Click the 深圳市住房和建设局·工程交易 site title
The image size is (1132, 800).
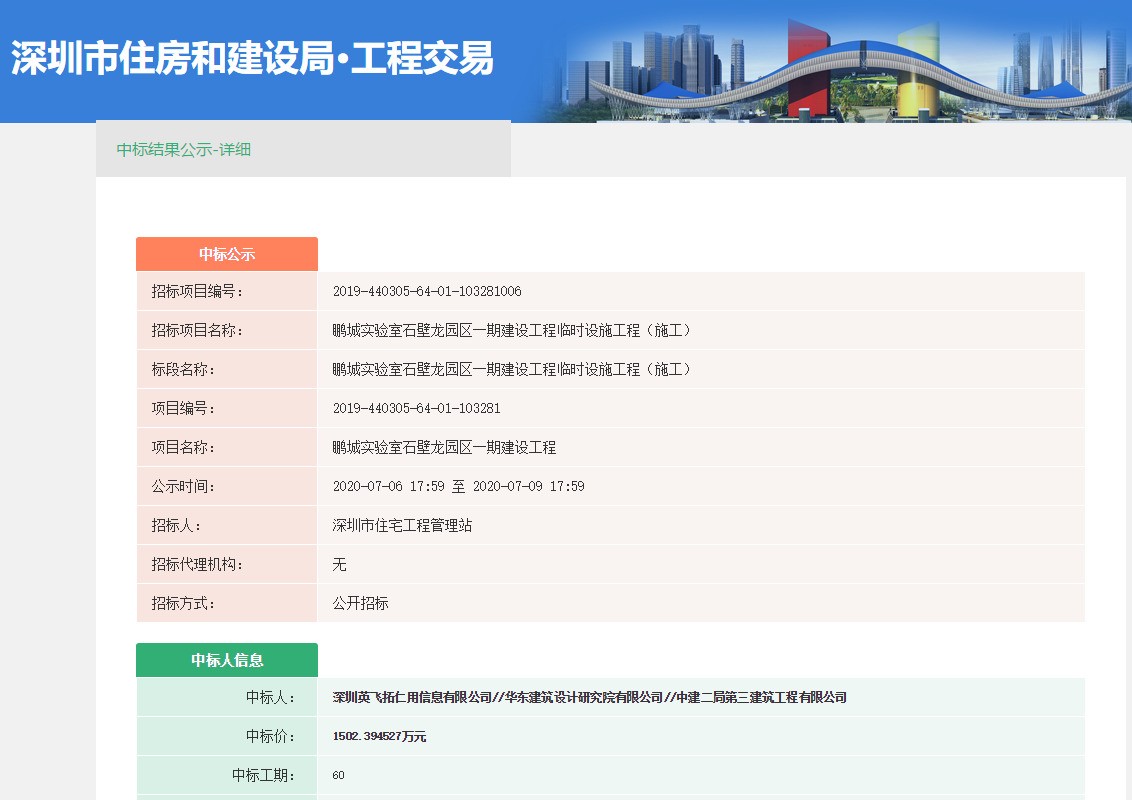(252, 58)
